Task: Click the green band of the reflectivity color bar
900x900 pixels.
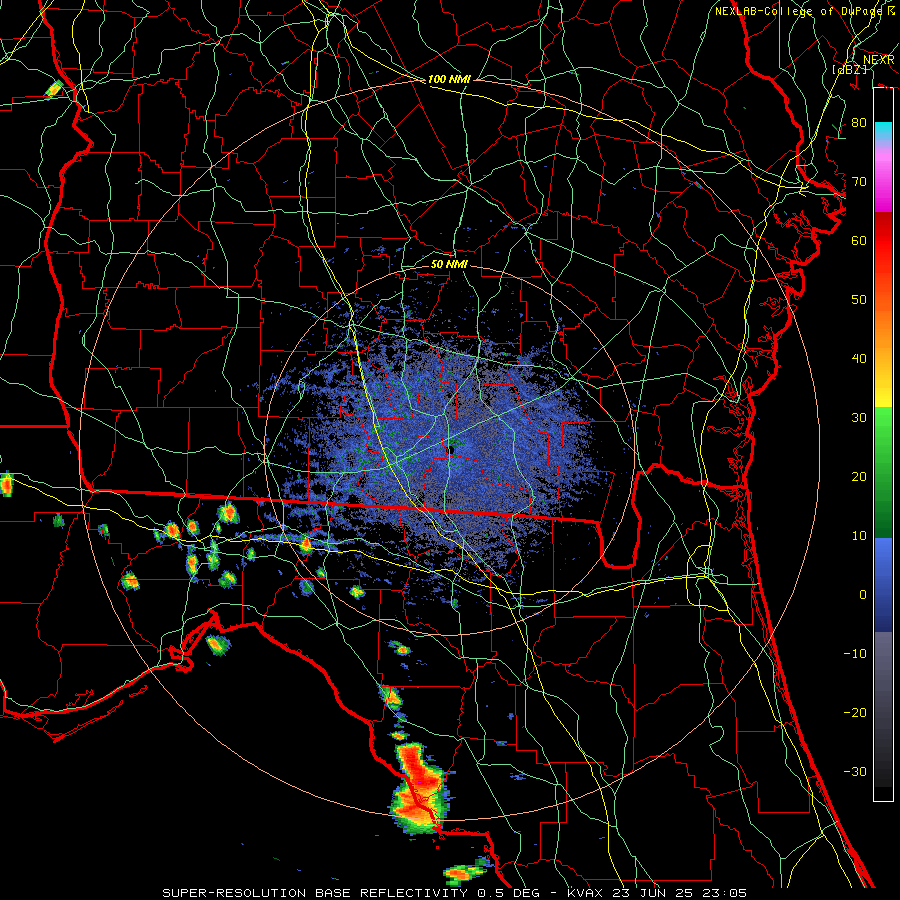Action: [x=883, y=472]
